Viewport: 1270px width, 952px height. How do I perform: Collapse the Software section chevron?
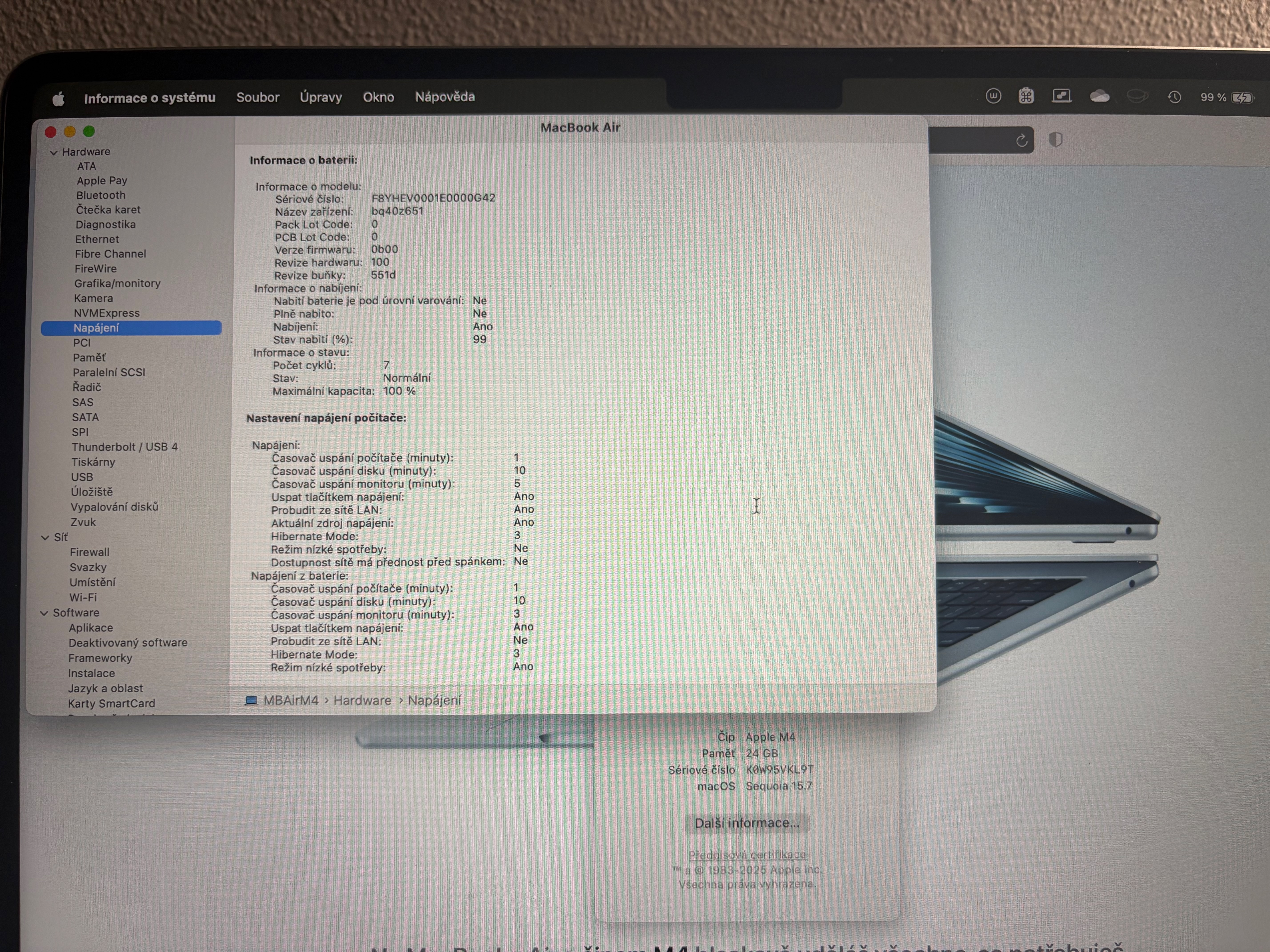tap(44, 613)
